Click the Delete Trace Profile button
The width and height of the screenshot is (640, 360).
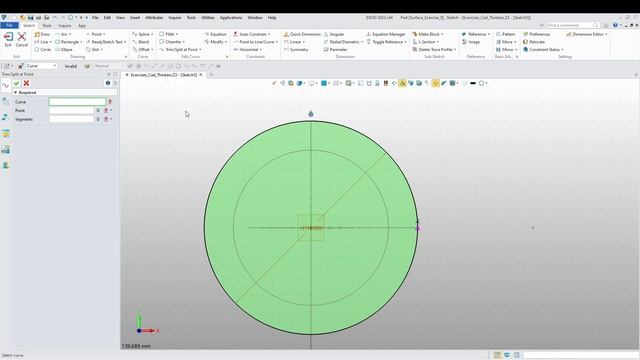434,49
